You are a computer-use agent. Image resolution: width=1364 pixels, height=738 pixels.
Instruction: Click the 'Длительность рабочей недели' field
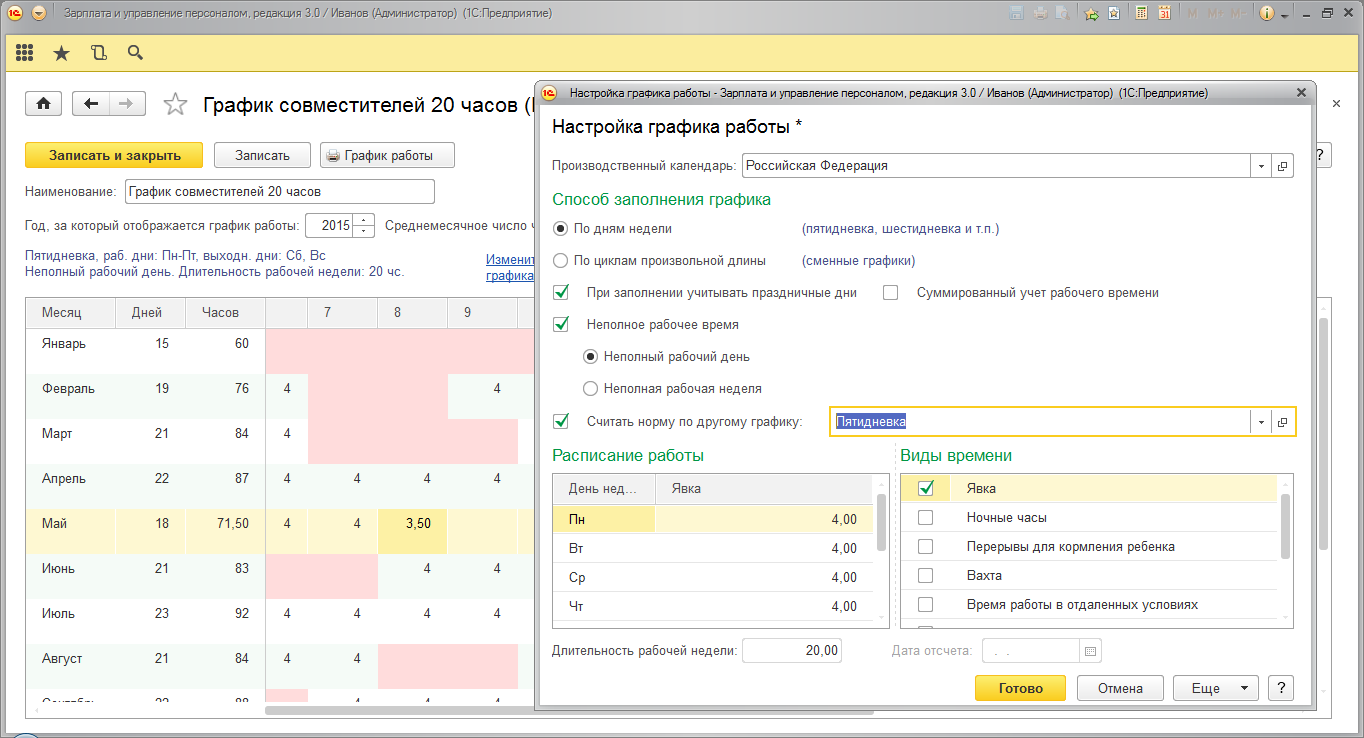click(792, 651)
